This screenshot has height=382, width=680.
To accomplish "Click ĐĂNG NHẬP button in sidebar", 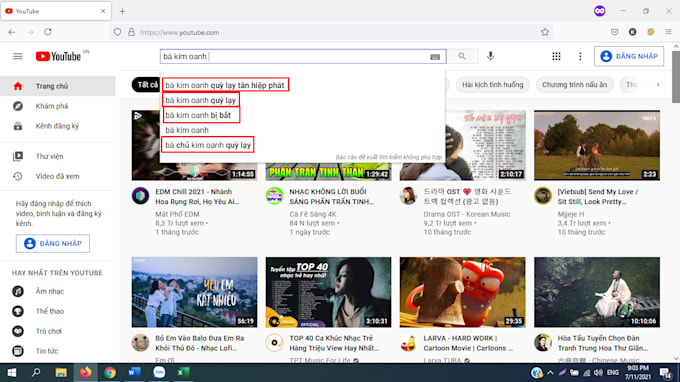I will (x=53, y=244).
